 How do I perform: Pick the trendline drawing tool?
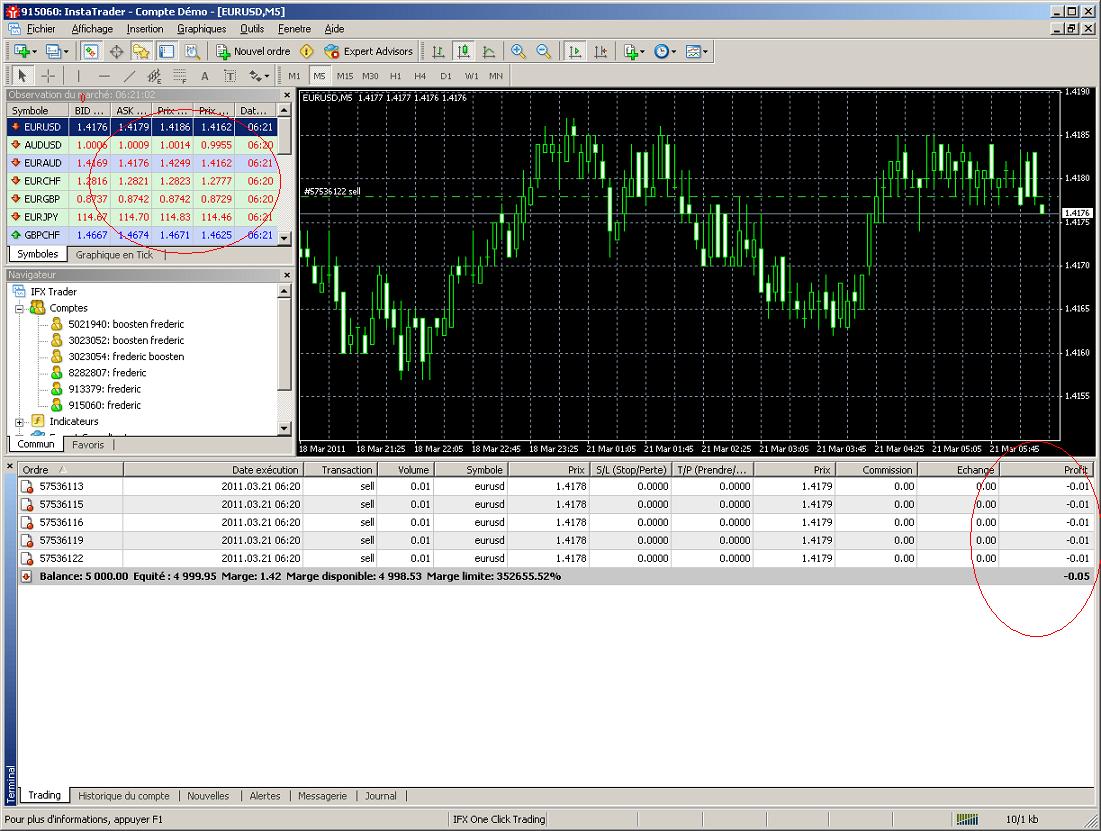point(129,76)
